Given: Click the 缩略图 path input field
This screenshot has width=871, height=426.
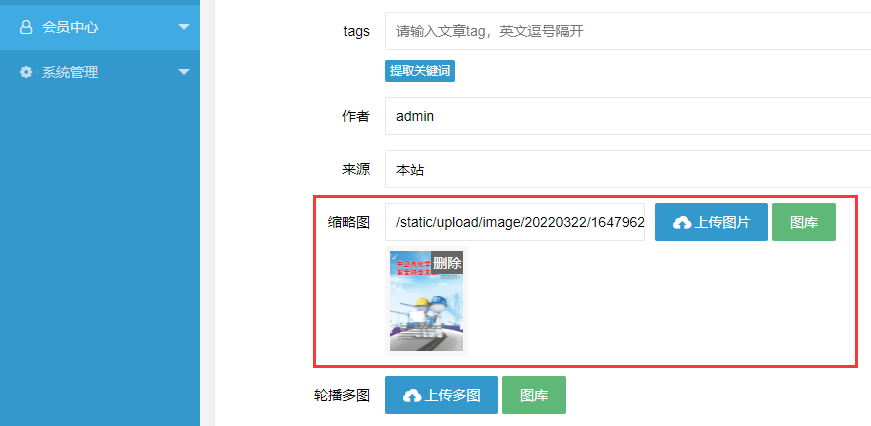Looking at the screenshot, I should click(515, 222).
